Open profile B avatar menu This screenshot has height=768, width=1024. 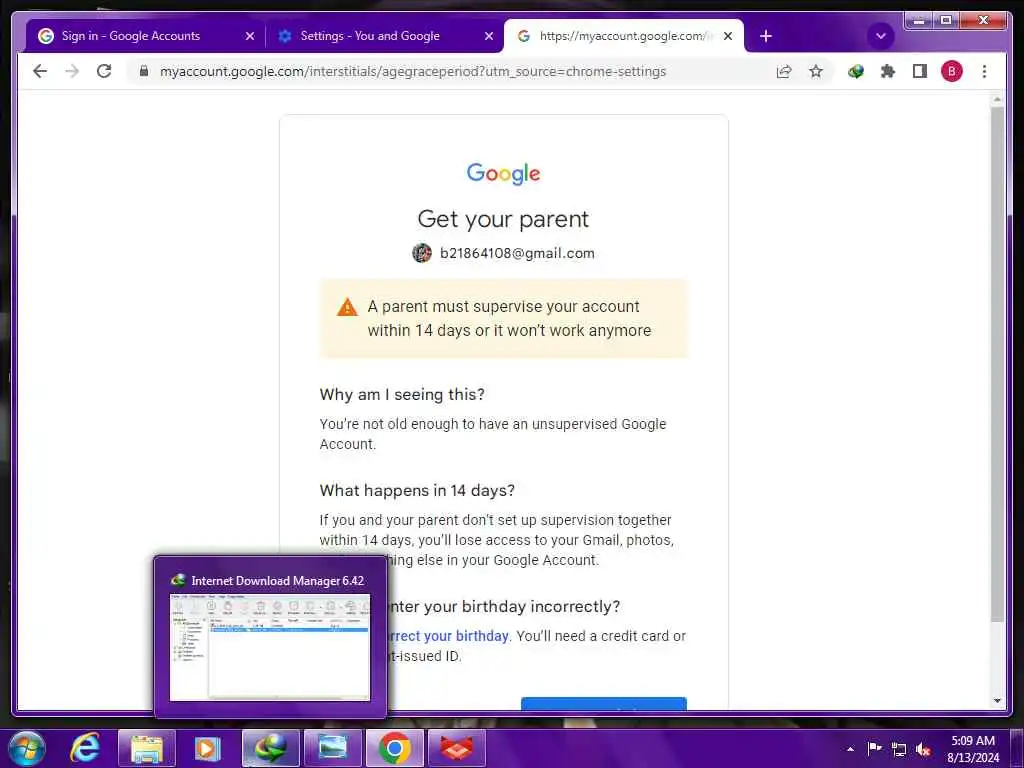[x=952, y=71]
